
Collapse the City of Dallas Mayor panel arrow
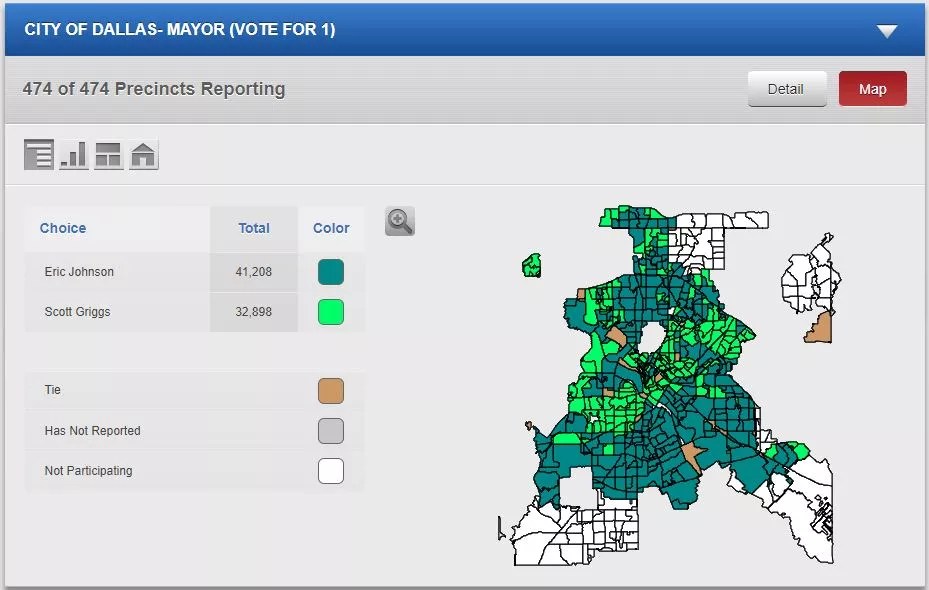coord(887,31)
